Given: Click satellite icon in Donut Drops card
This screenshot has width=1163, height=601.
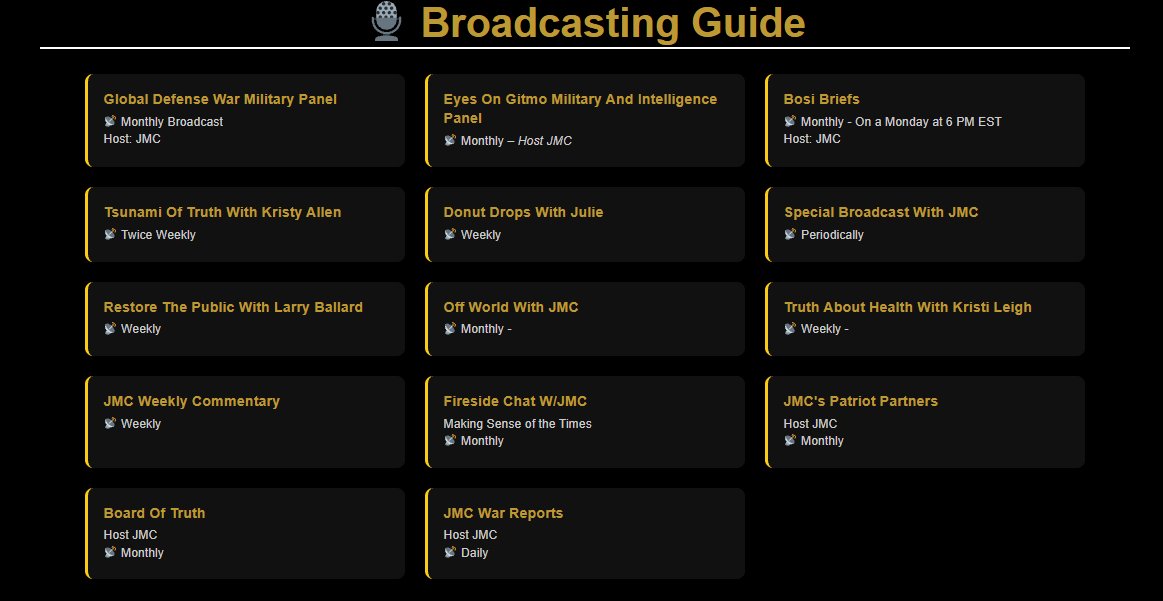Looking at the screenshot, I should [449, 234].
